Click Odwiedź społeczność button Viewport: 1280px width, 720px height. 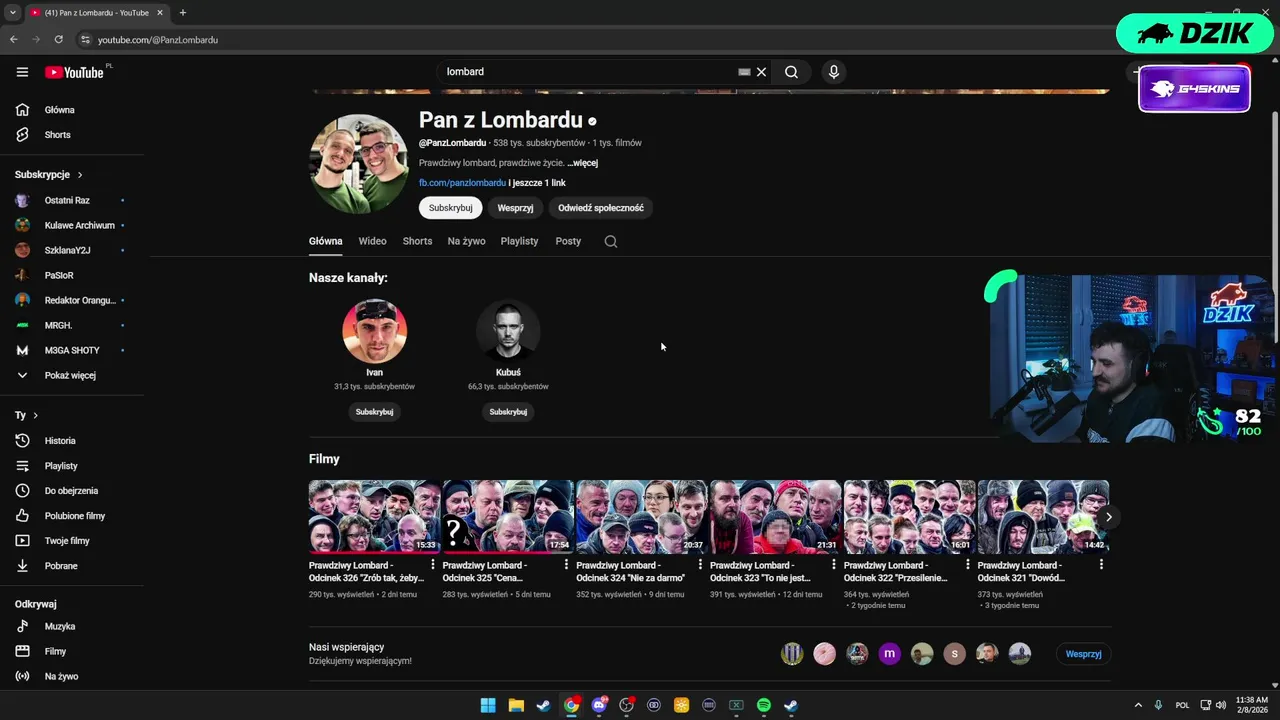click(601, 208)
